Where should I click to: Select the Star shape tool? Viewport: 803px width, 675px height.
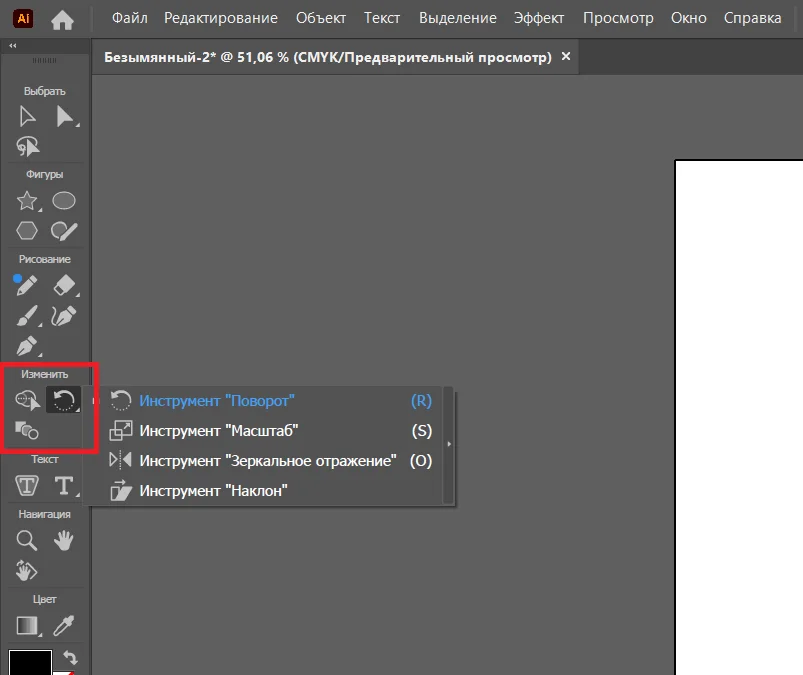[x=27, y=201]
